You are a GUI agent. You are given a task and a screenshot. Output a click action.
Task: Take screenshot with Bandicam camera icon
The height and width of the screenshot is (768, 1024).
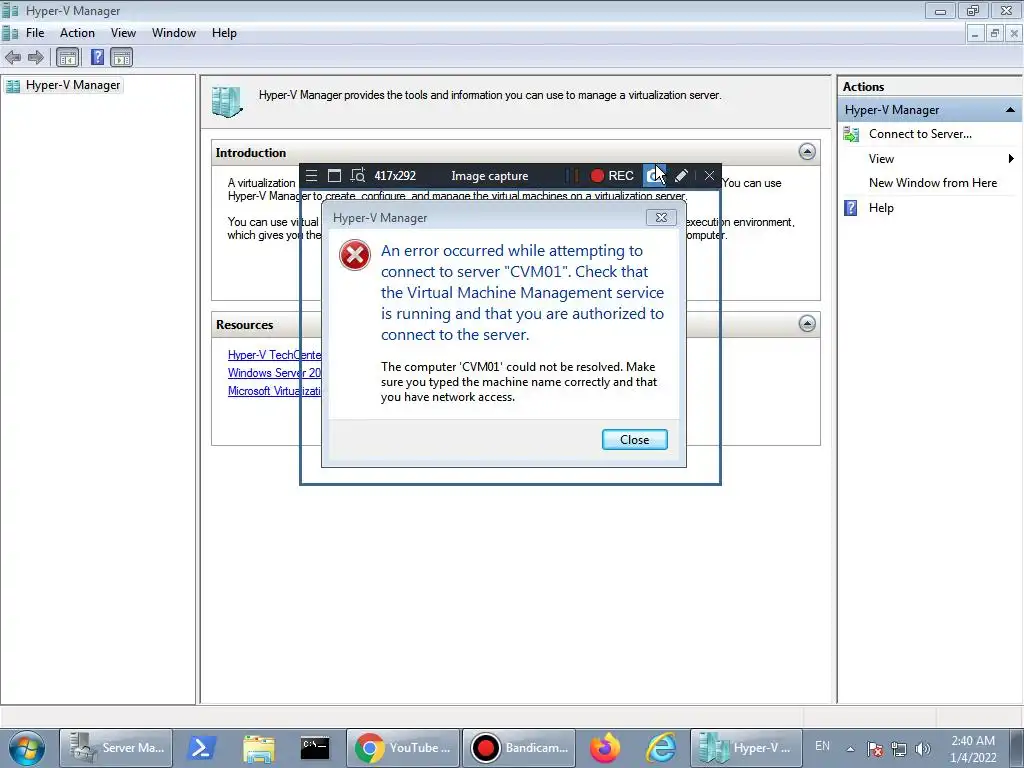click(654, 176)
